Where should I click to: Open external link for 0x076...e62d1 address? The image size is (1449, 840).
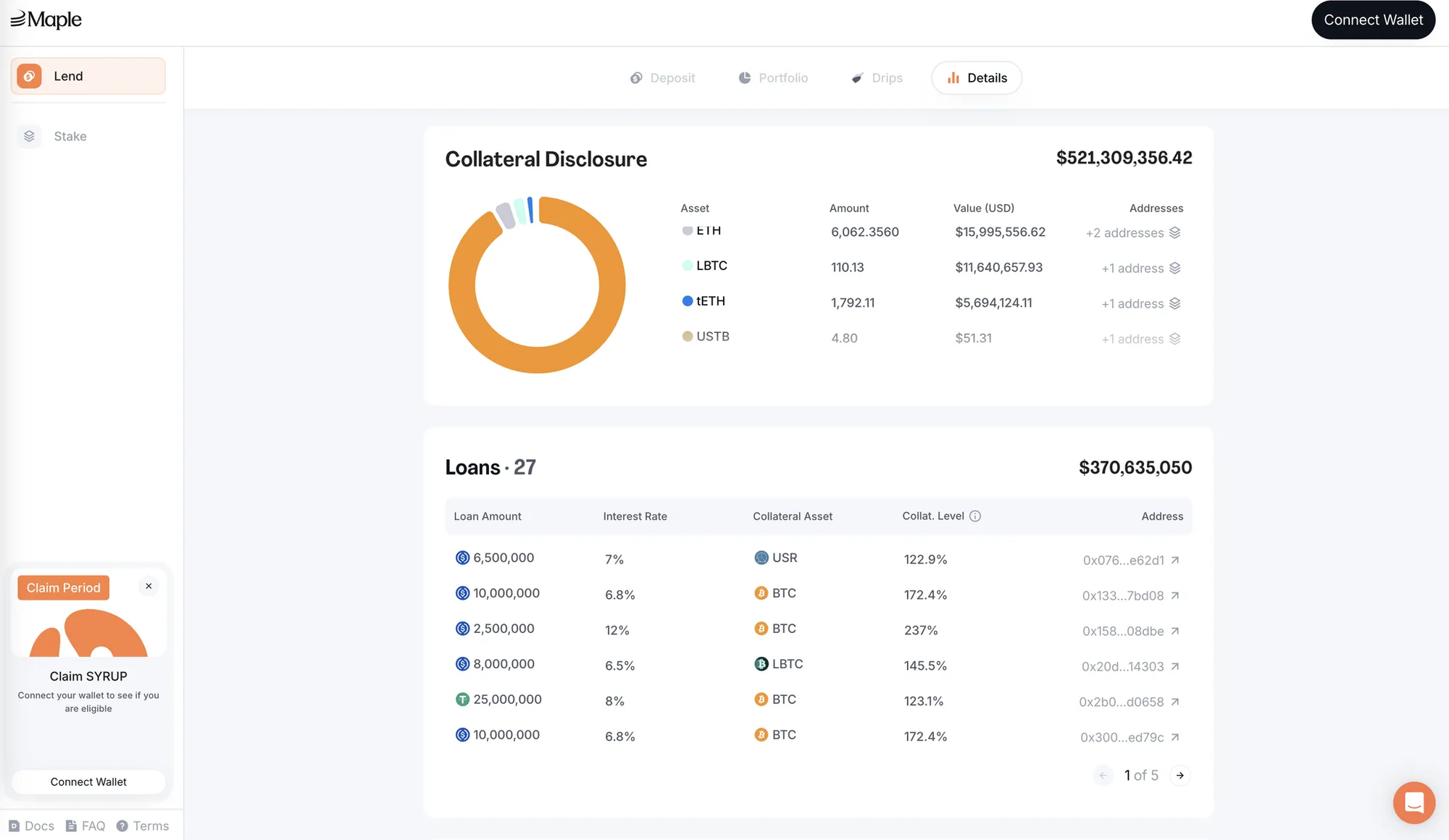click(x=1175, y=560)
